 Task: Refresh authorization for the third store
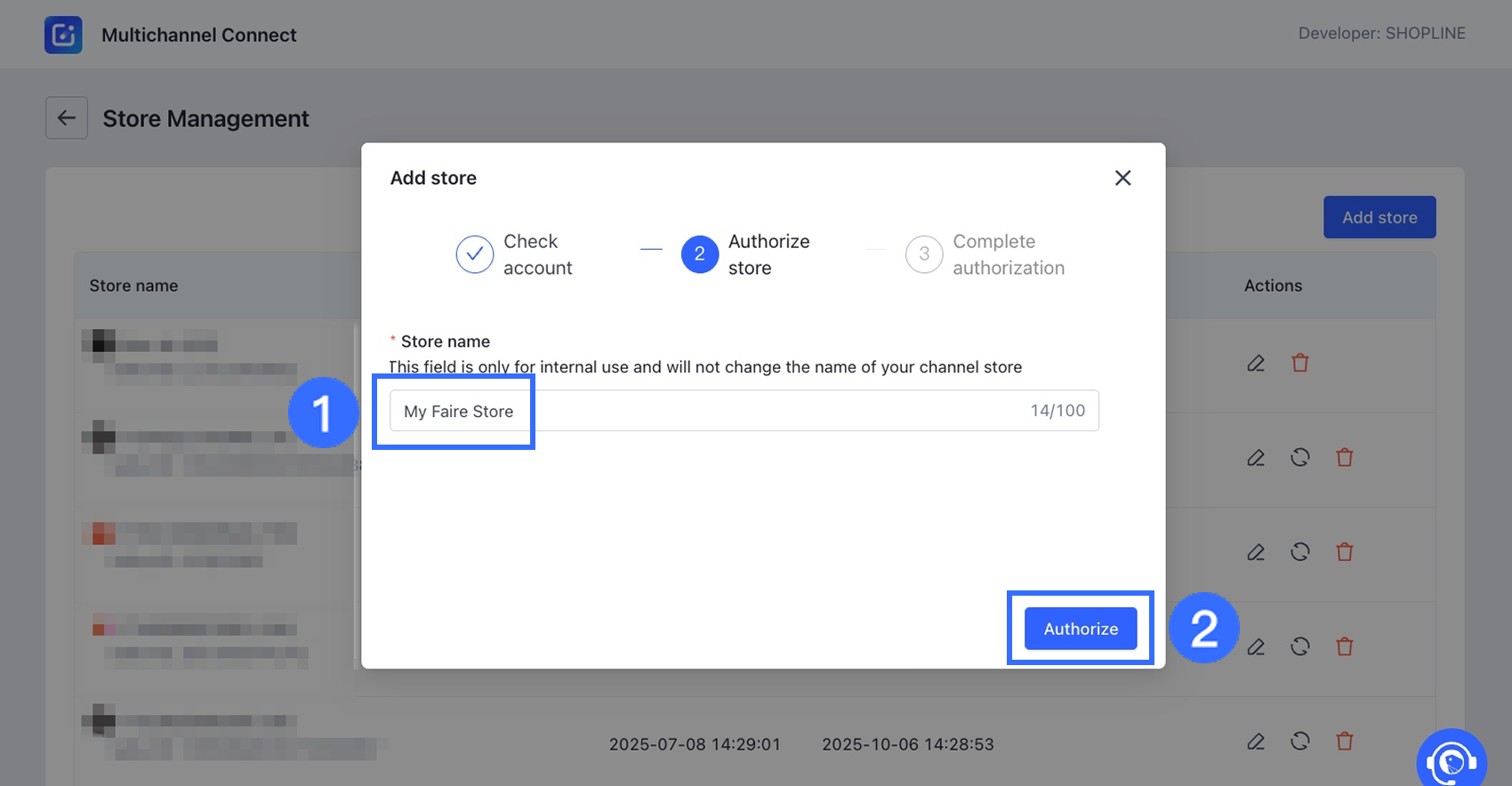coord(1300,552)
